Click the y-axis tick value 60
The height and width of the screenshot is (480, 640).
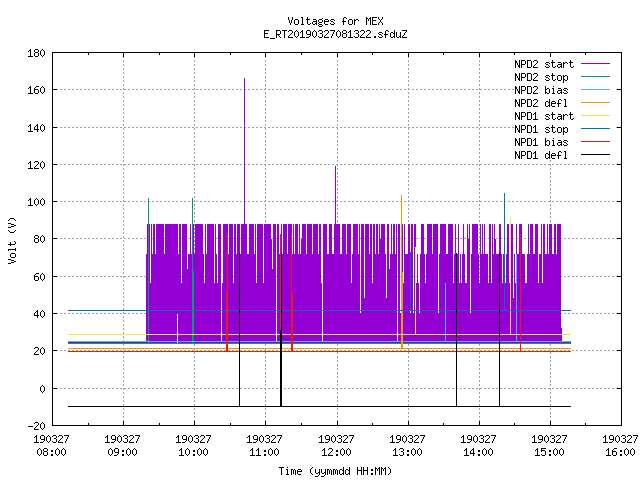pos(40,277)
